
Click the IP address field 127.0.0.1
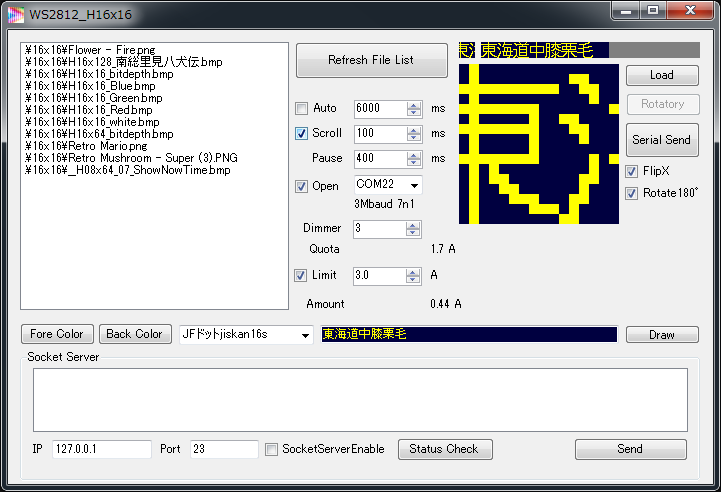(x=102, y=449)
